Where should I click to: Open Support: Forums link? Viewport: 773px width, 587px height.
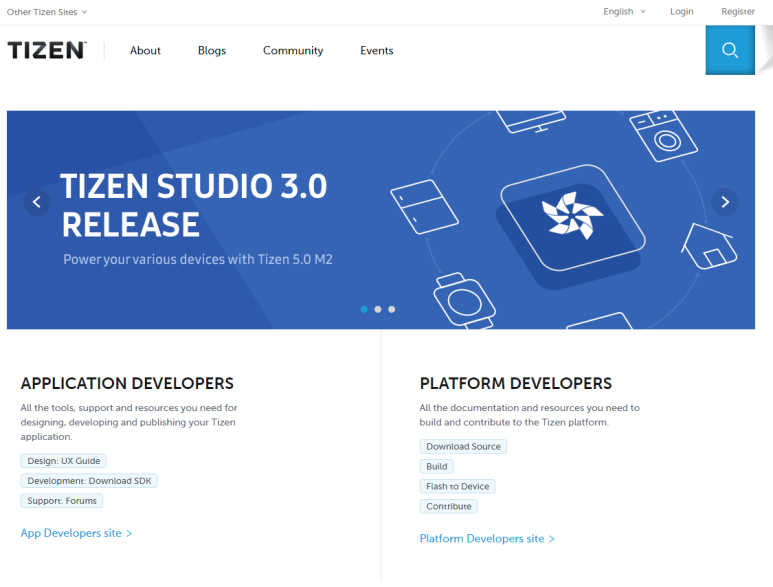[x=62, y=501]
